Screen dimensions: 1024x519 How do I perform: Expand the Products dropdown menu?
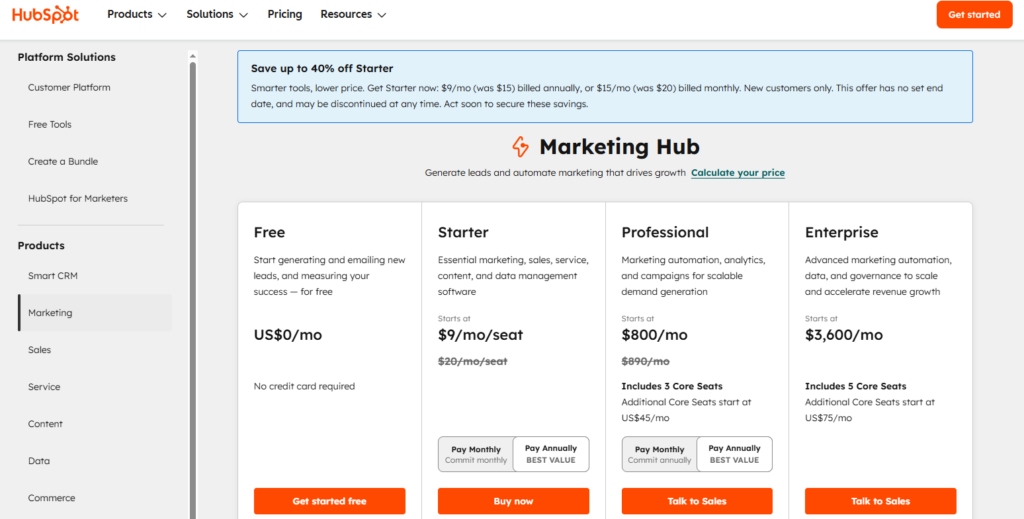pyautogui.click(x=137, y=15)
